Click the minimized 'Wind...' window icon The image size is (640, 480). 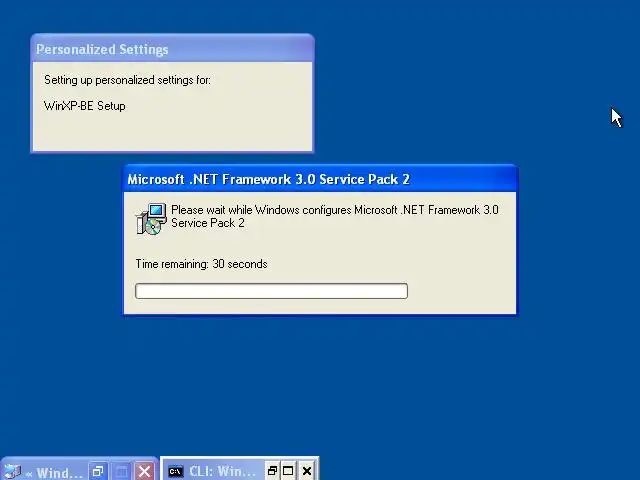point(12,471)
